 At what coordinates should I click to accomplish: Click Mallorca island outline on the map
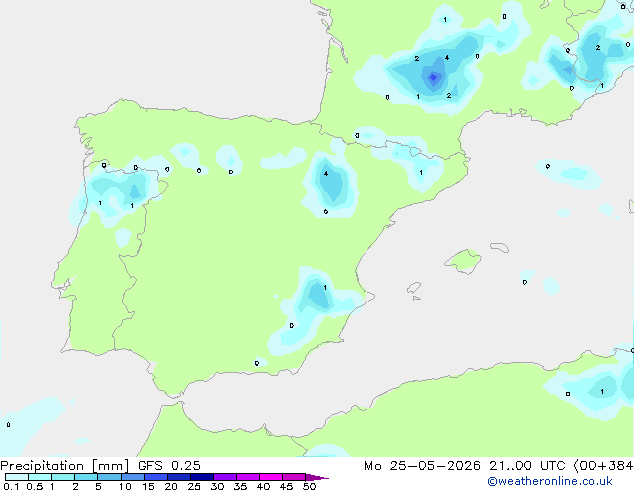[463, 261]
